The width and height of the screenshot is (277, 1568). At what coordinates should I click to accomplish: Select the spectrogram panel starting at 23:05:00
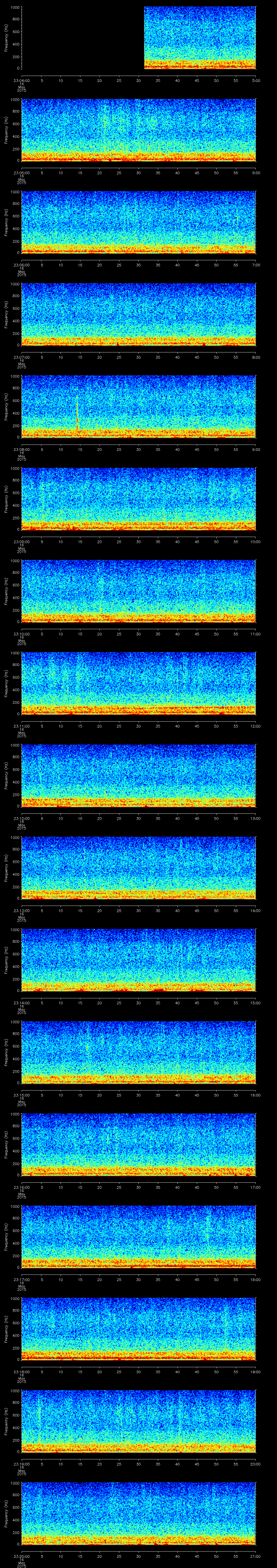pyautogui.click(x=138, y=130)
